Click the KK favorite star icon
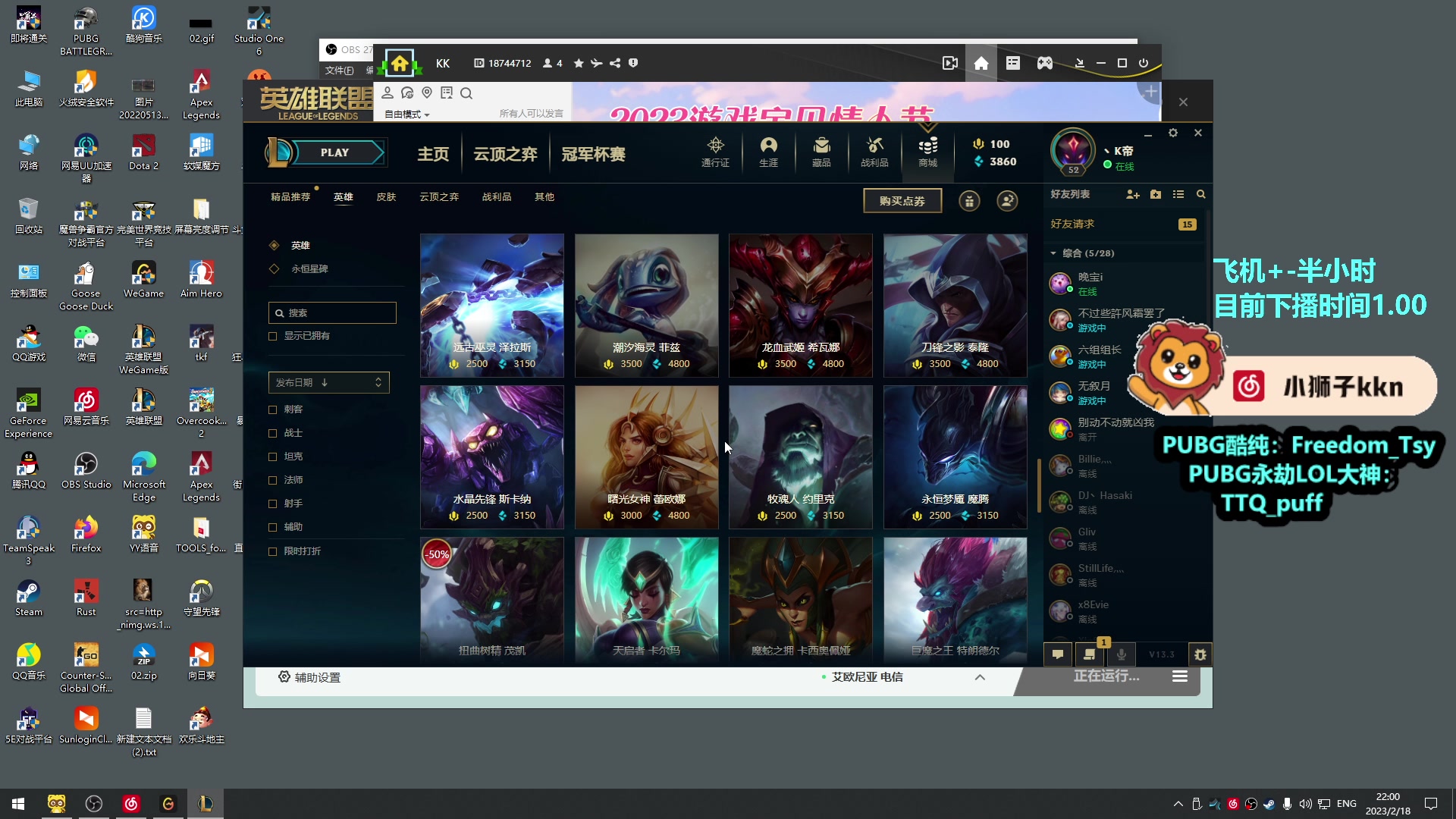 (579, 63)
